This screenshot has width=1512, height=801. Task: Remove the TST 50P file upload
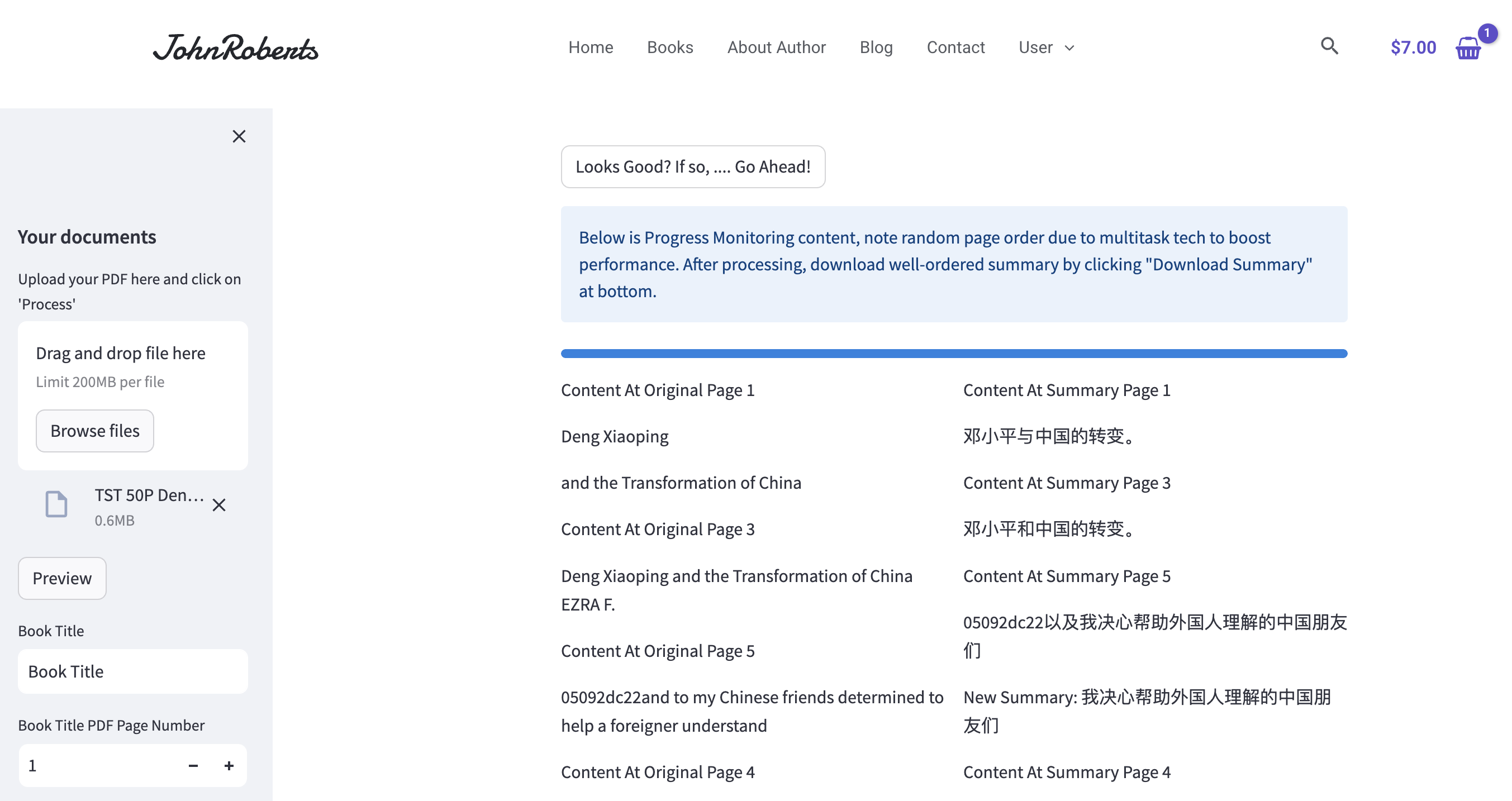[x=220, y=504]
